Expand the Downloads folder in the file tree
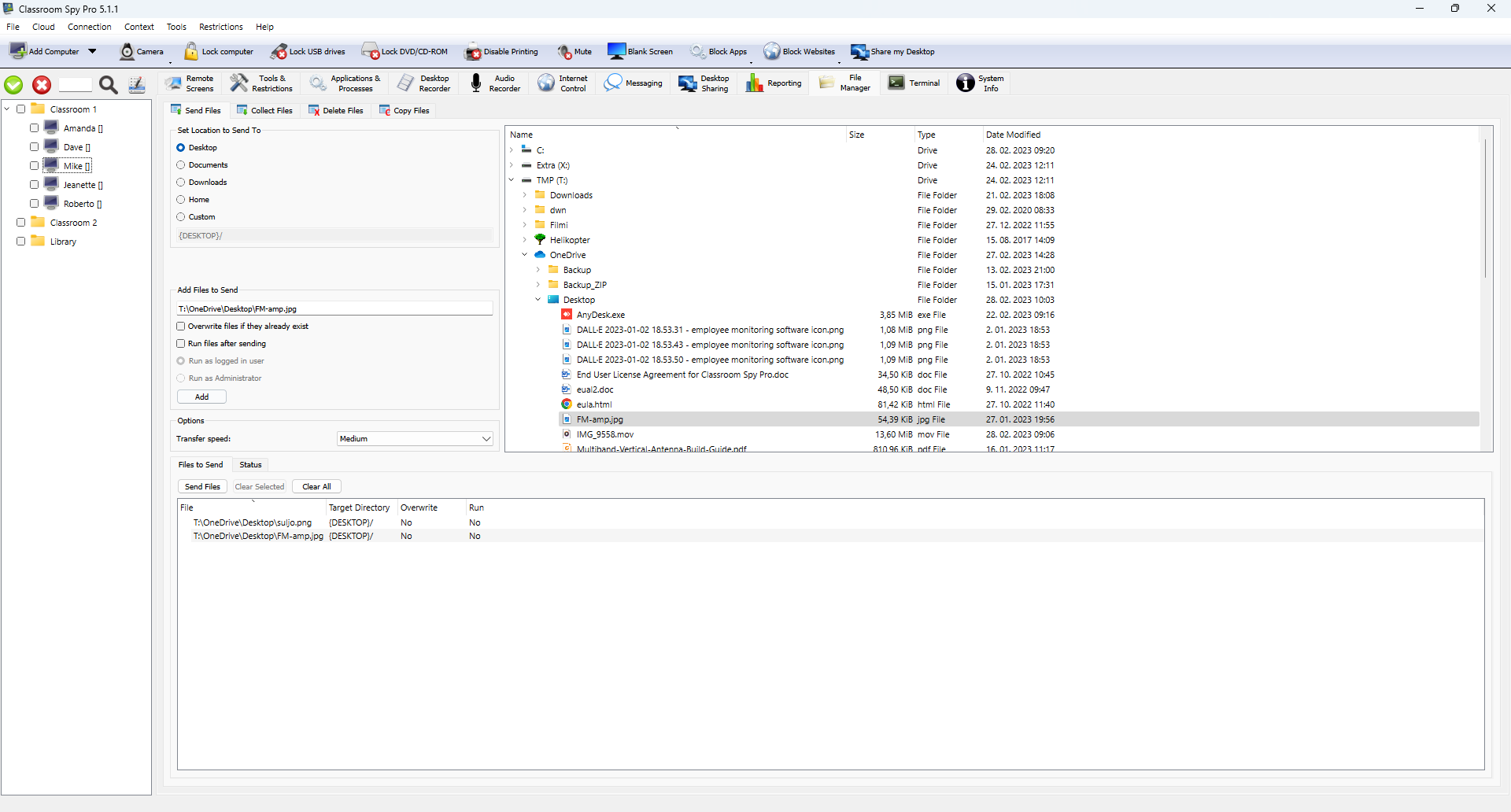1511x812 pixels. pos(525,194)
